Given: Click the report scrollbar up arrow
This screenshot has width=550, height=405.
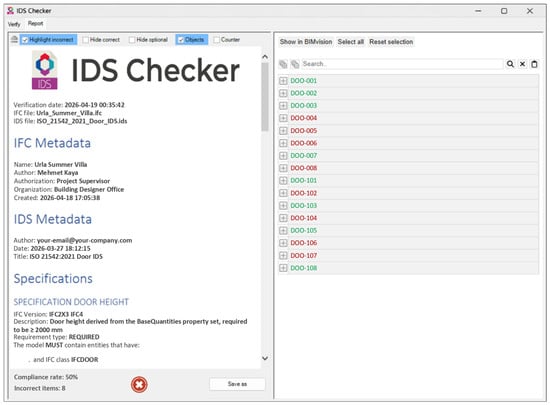Looking at the screenshot, I should click(265, 56).
